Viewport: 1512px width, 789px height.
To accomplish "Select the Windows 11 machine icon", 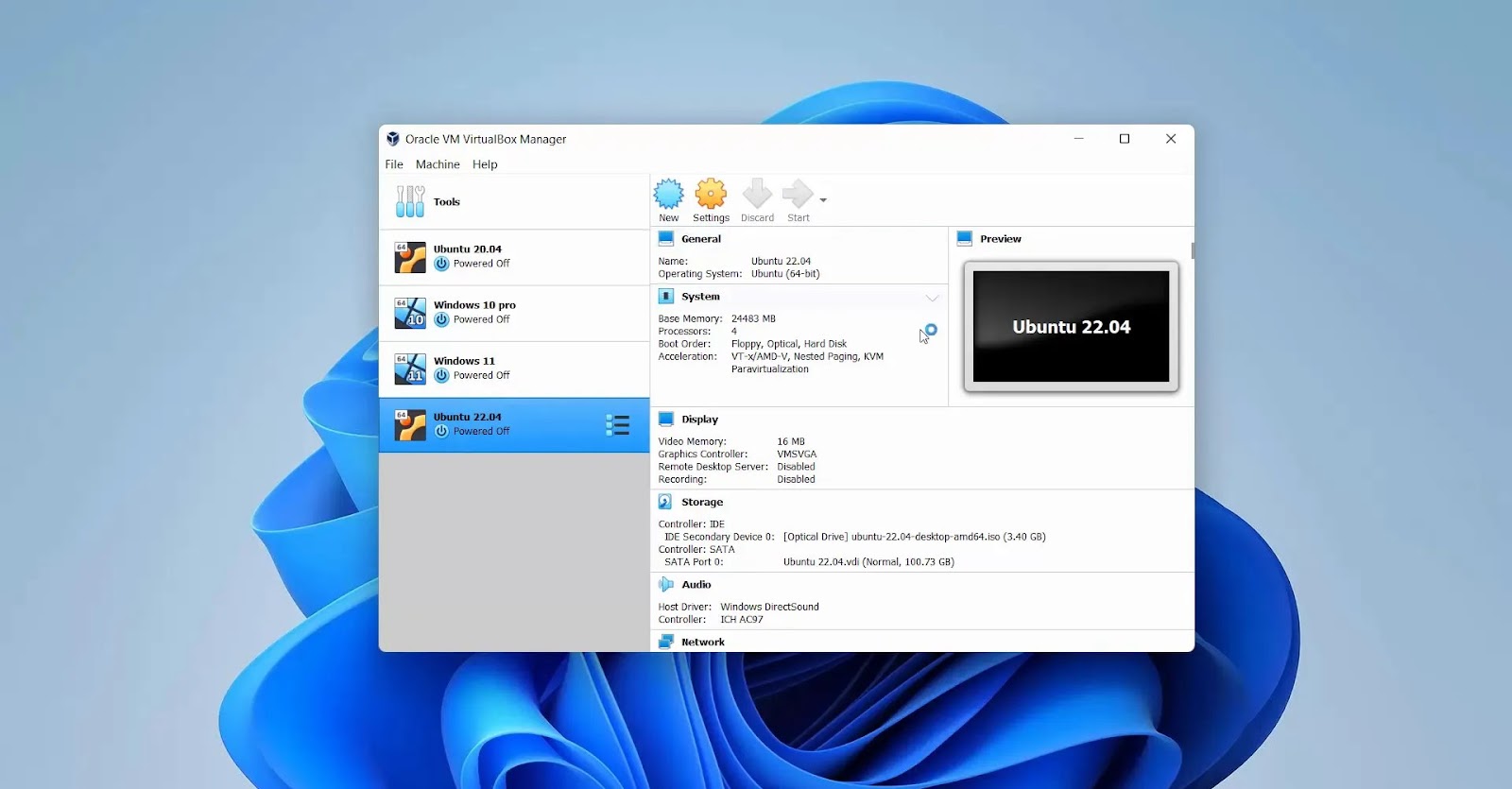I will 410,369.
